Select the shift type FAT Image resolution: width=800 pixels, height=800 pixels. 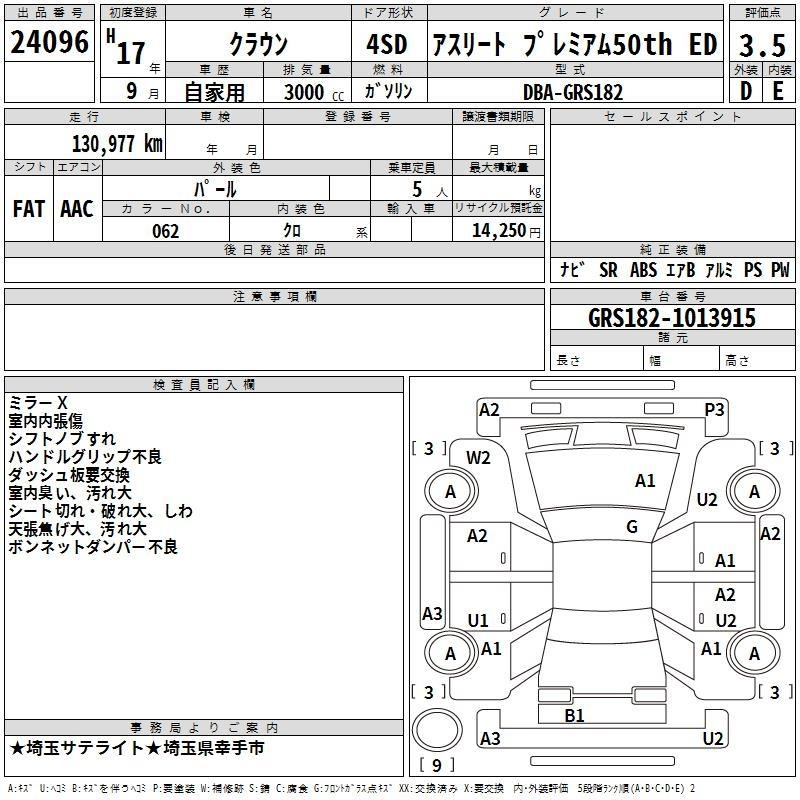[29, 209]
